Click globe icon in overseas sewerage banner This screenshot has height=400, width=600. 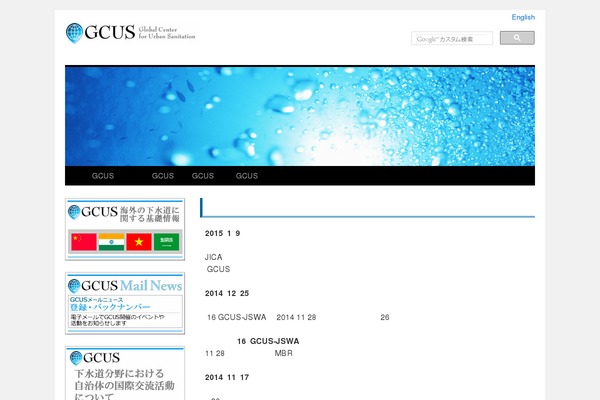tap(74, 212)
